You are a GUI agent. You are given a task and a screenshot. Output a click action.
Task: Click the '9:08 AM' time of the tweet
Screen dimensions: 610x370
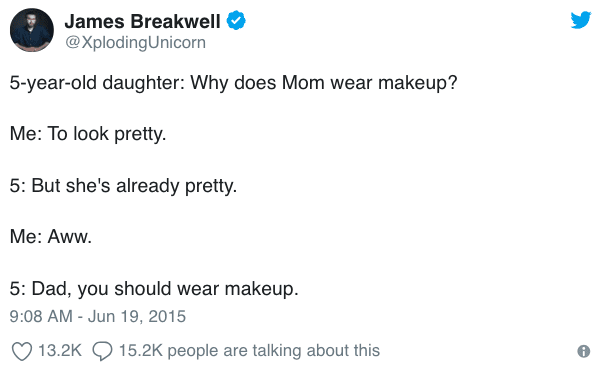coord(41,316)
